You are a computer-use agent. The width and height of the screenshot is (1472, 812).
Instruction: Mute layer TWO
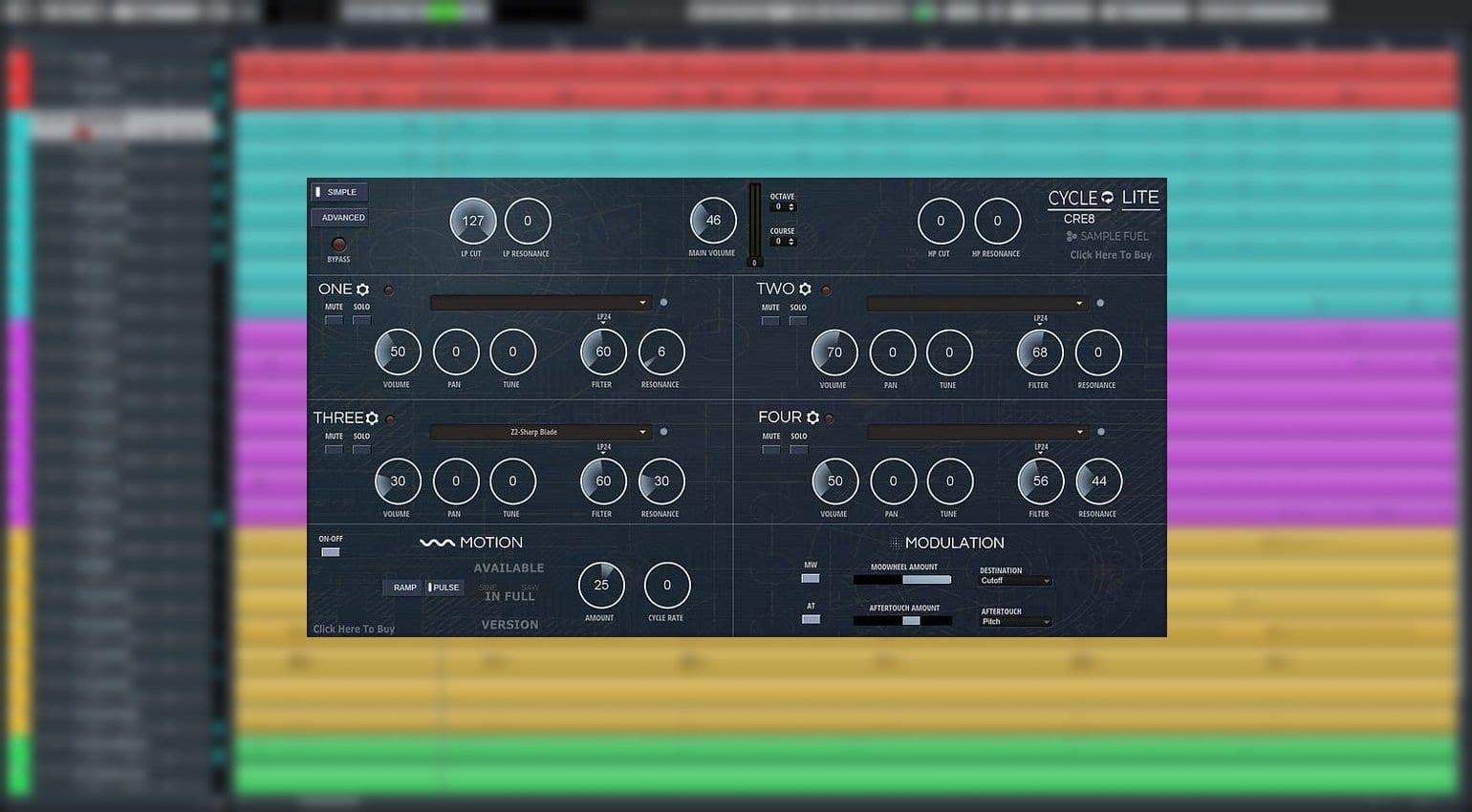click(770, 320)
